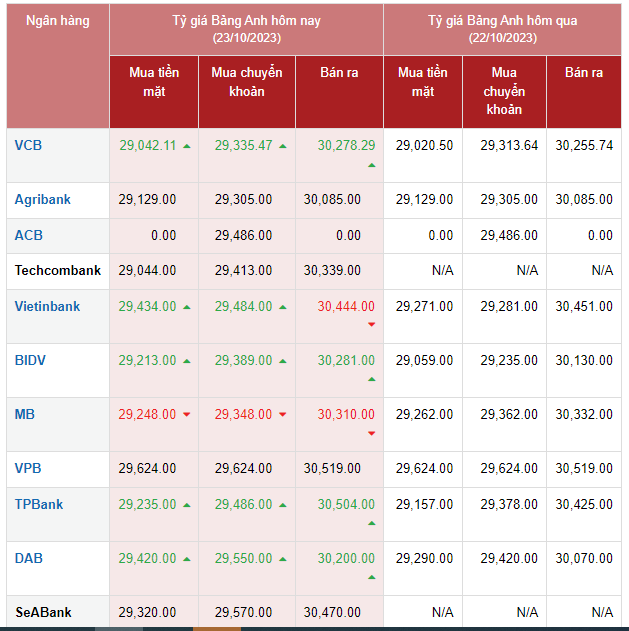
Task: Open the Agribank link
Action: point(42,199)
